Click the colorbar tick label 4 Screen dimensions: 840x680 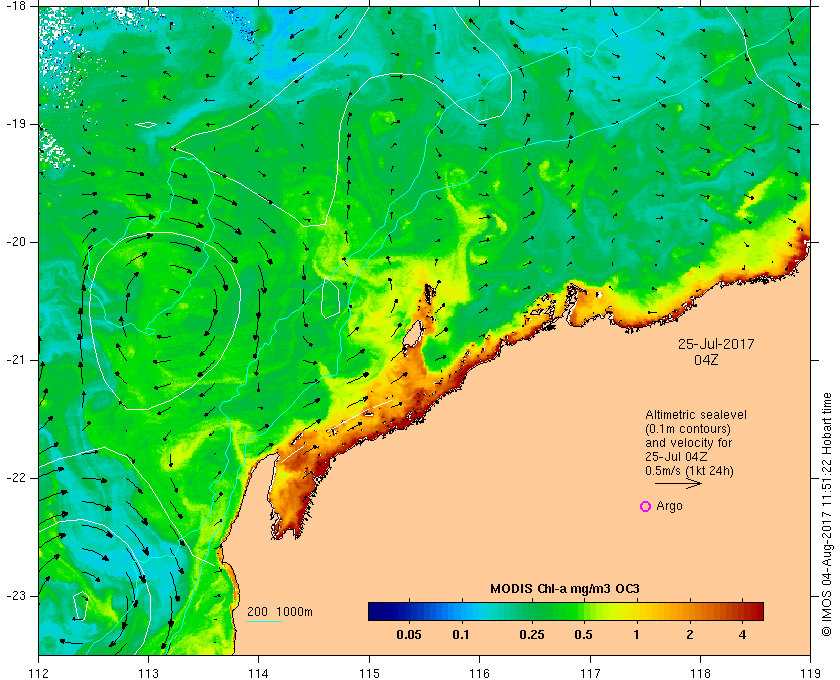742,635
